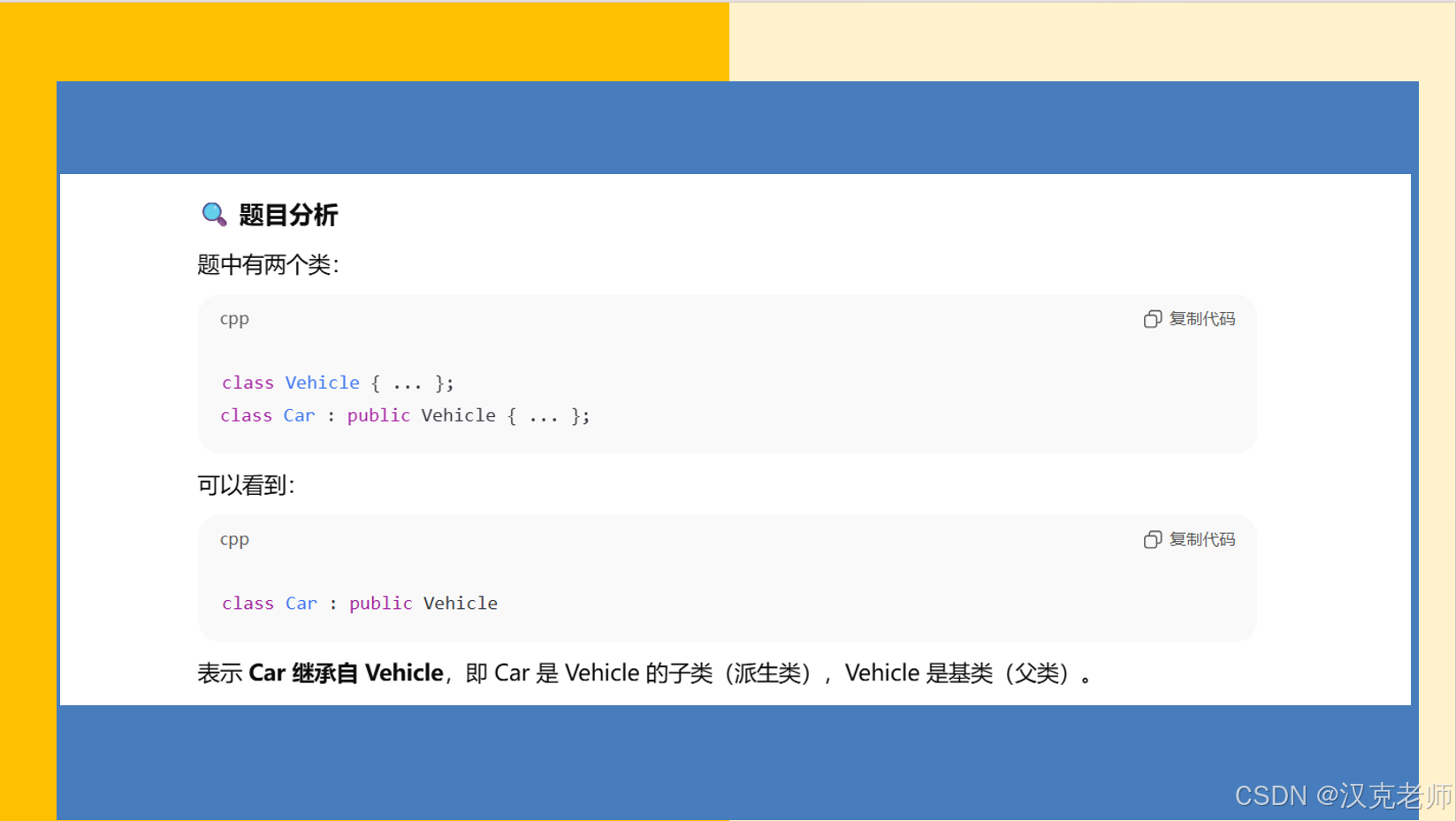Click 复制代码 on the lower code block
Viewport: 1456px width, 821px height.
click(x=1203, y=539)
